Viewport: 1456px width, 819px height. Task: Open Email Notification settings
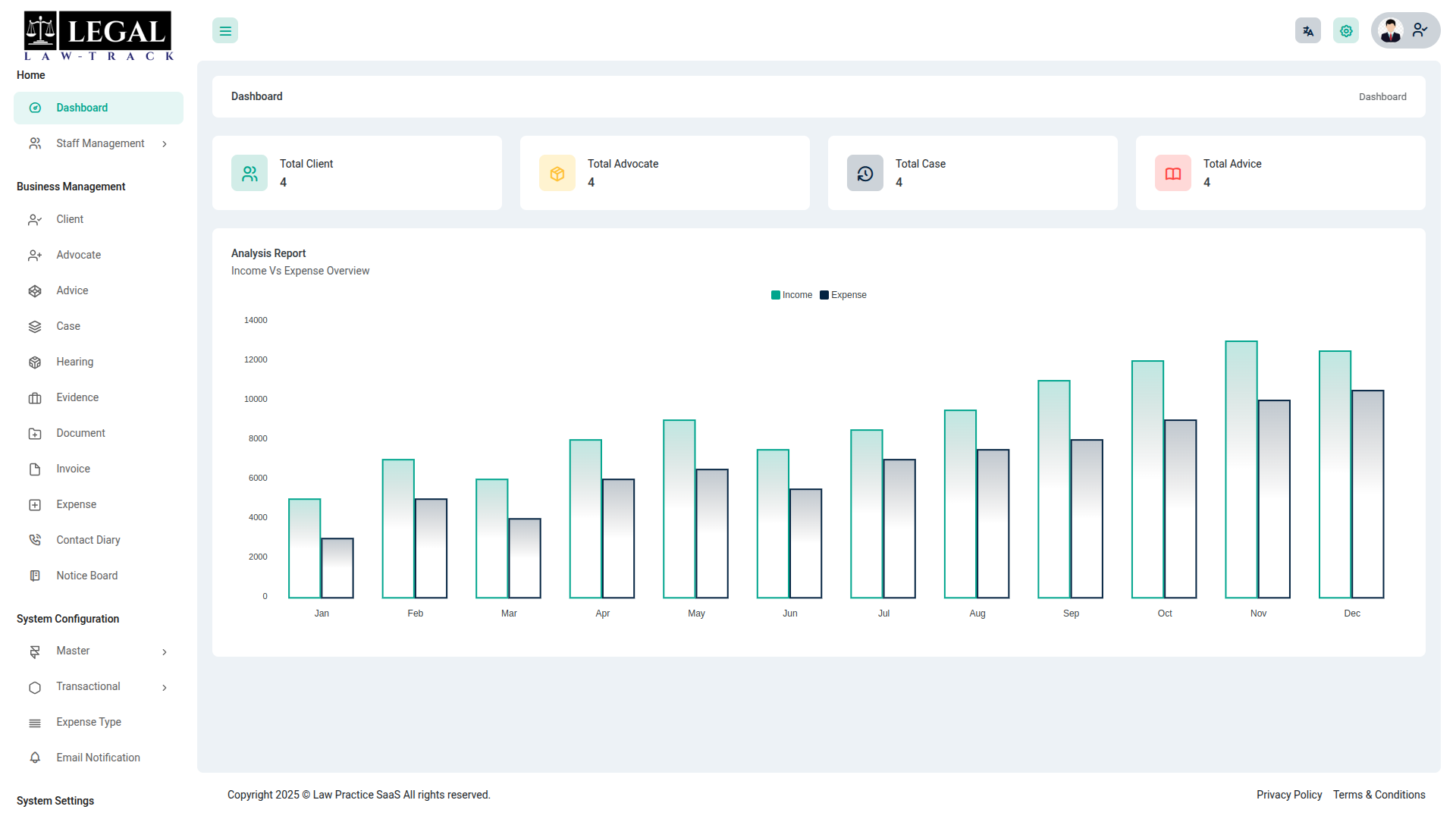(x=99, y=758)
